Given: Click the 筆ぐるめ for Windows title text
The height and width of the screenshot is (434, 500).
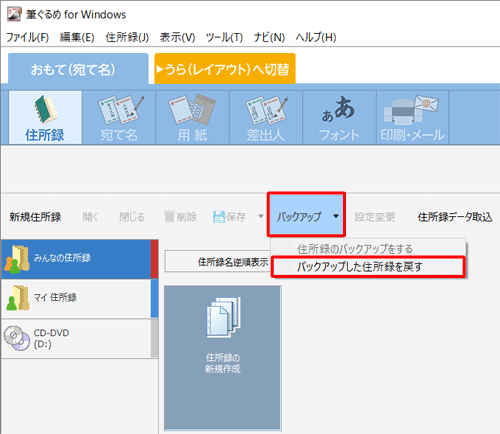Looking at the screenshot, I should 76,14.
